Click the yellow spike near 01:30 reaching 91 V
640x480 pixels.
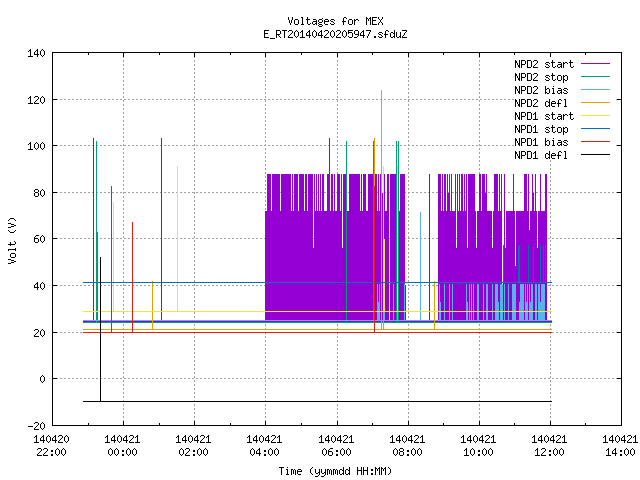(177, 238)
